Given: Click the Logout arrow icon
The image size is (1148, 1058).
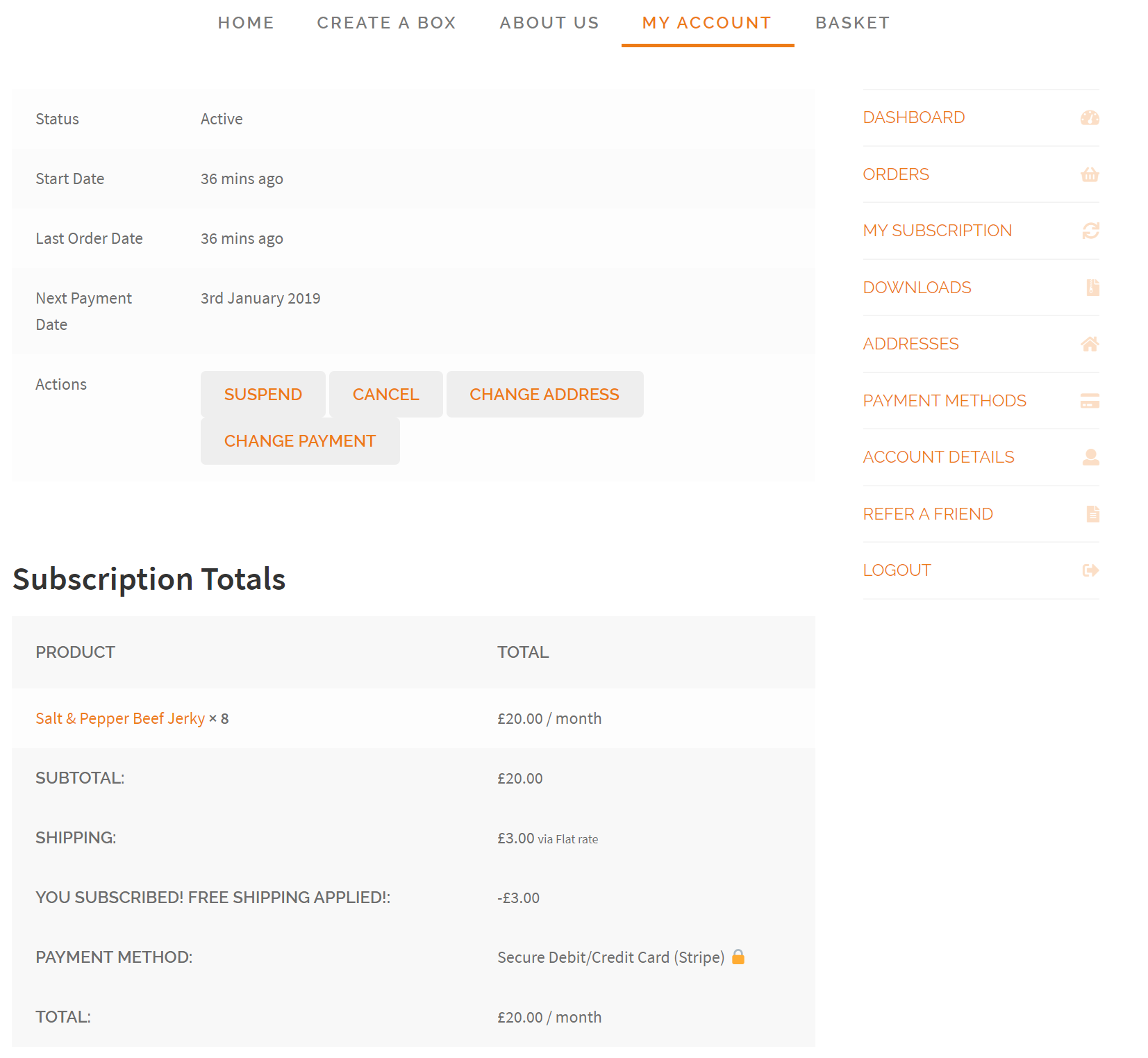Looking at the screenshot, I should pos(1090,570).
